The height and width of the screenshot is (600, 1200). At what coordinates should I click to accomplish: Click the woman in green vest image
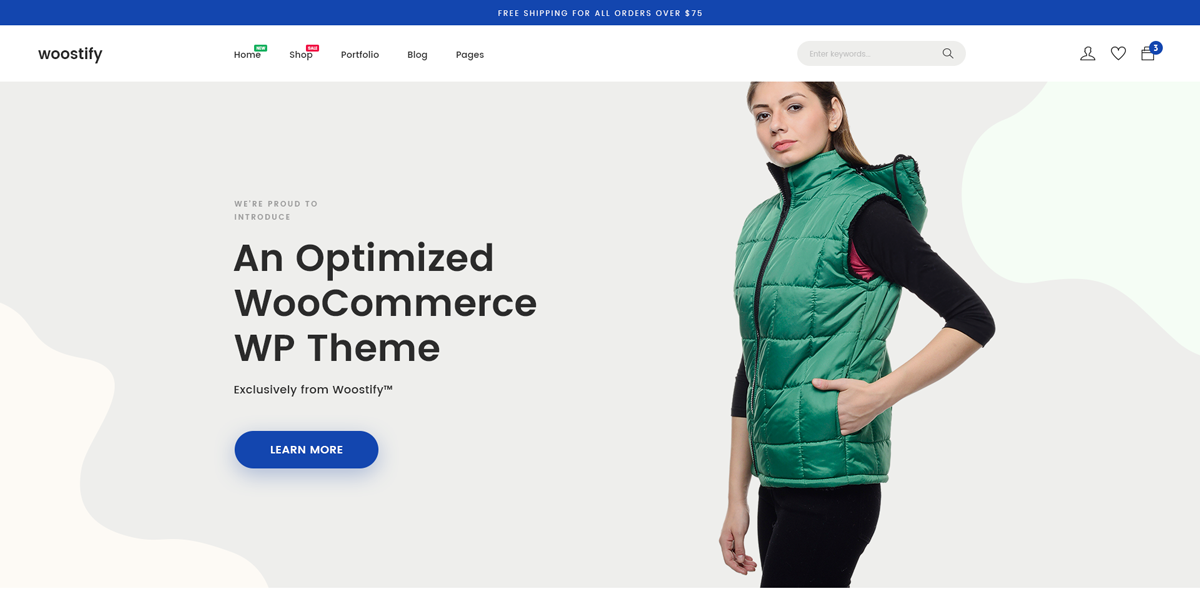coord(855,334)
